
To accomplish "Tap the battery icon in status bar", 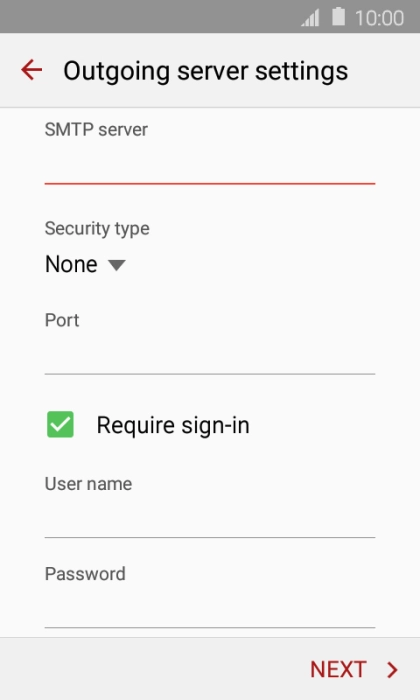I will pyautogui.click(x=338, y=17).
